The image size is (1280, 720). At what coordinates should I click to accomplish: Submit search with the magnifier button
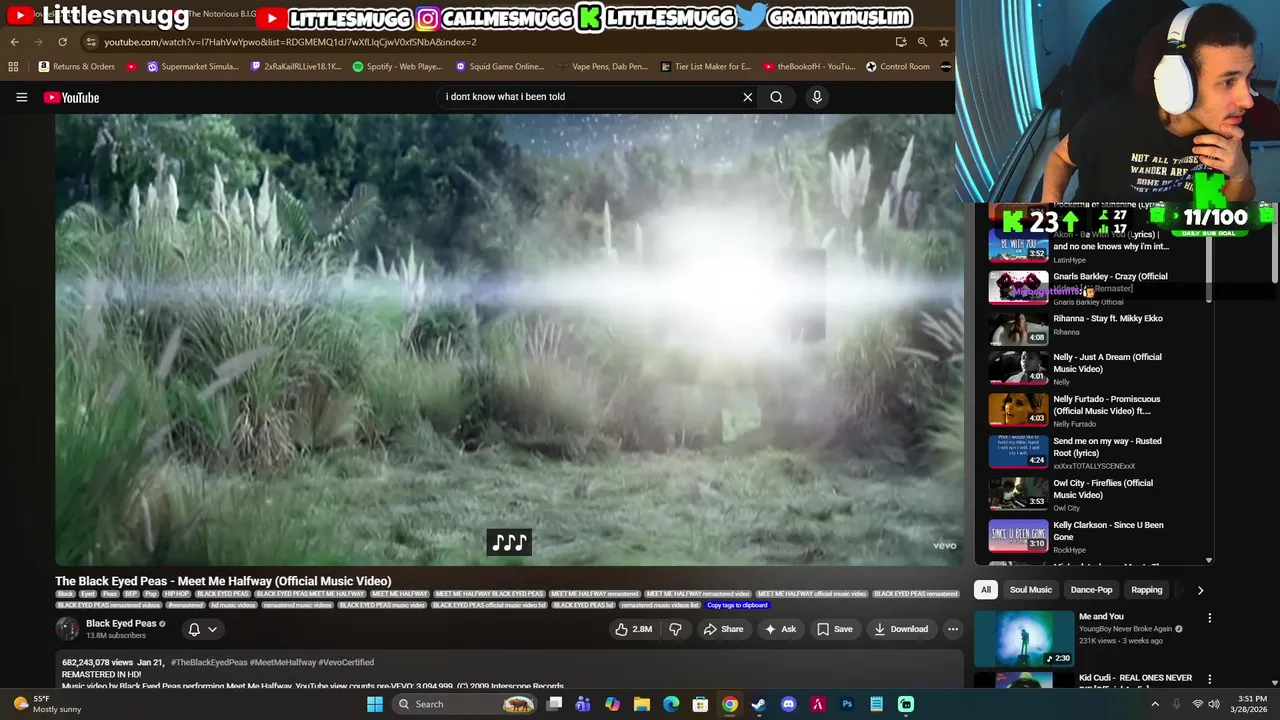[776, 97]
